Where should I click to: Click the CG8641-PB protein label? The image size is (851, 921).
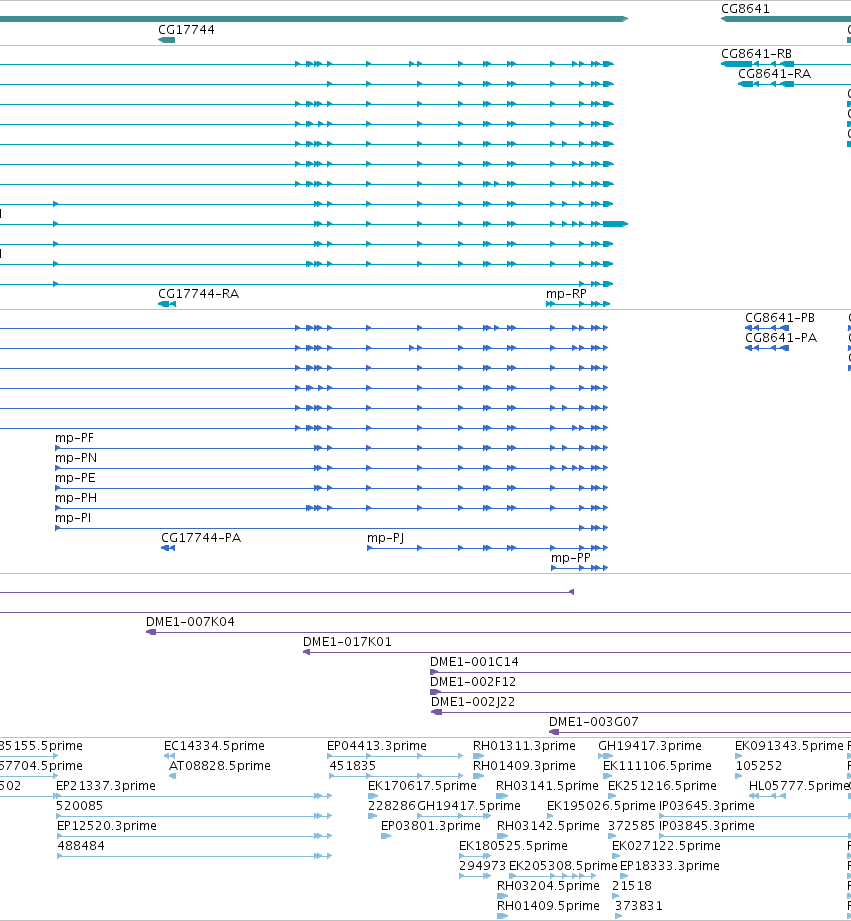[x=780, y=318]
